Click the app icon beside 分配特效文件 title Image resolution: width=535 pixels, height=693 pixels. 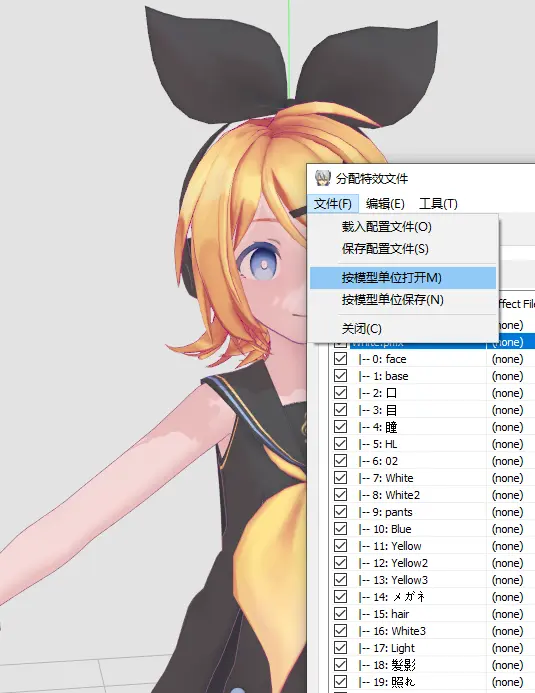click(323, 178)
